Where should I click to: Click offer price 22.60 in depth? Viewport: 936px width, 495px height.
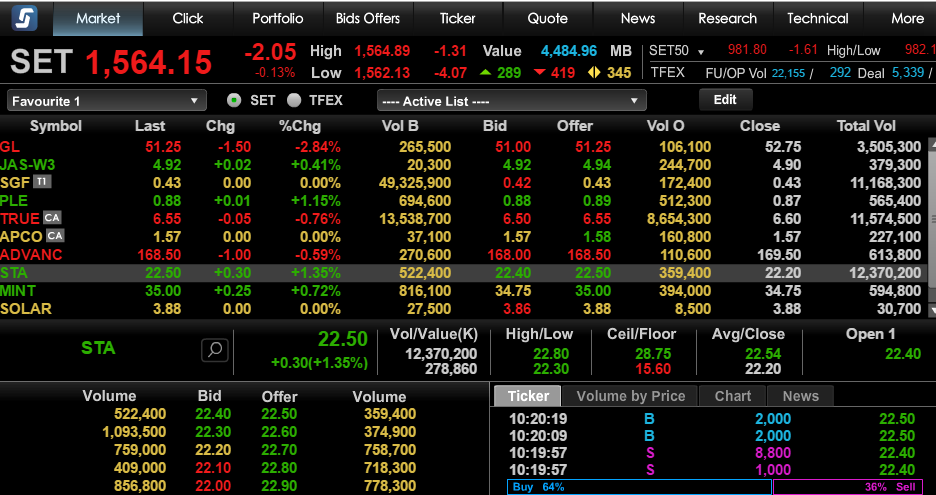(x=279, y=431)
